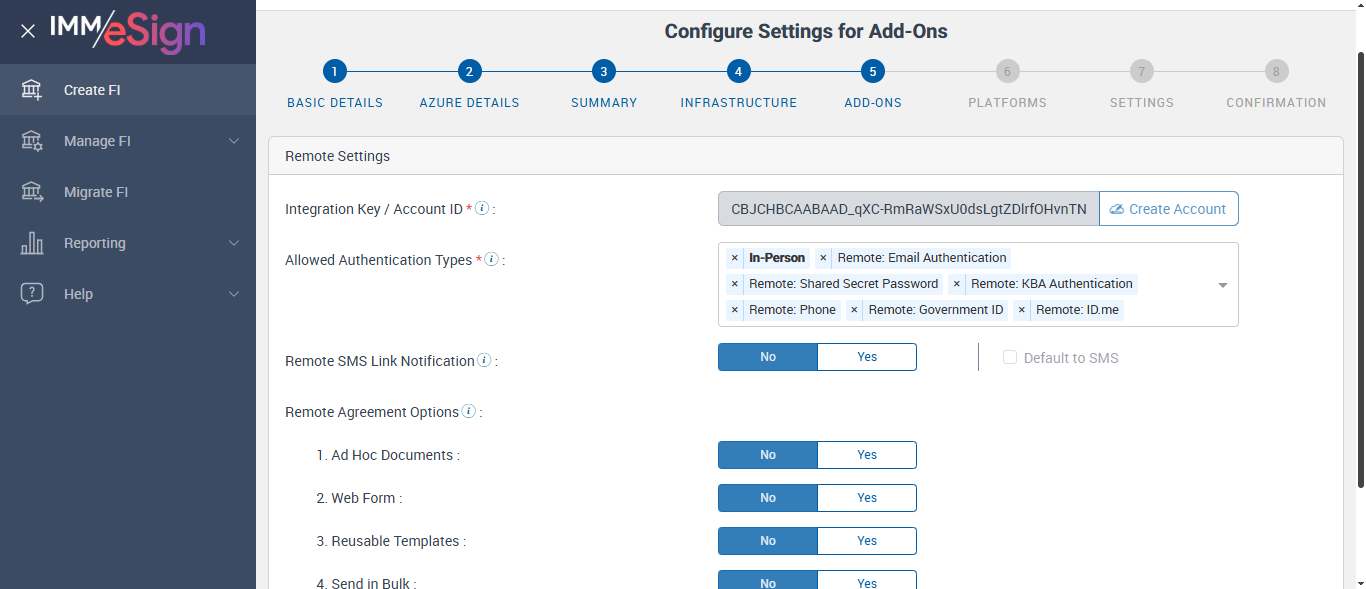The width and height of the screenshot is (1366, 589).
Task: Click the Create FI bank icon
Action: 32,90
